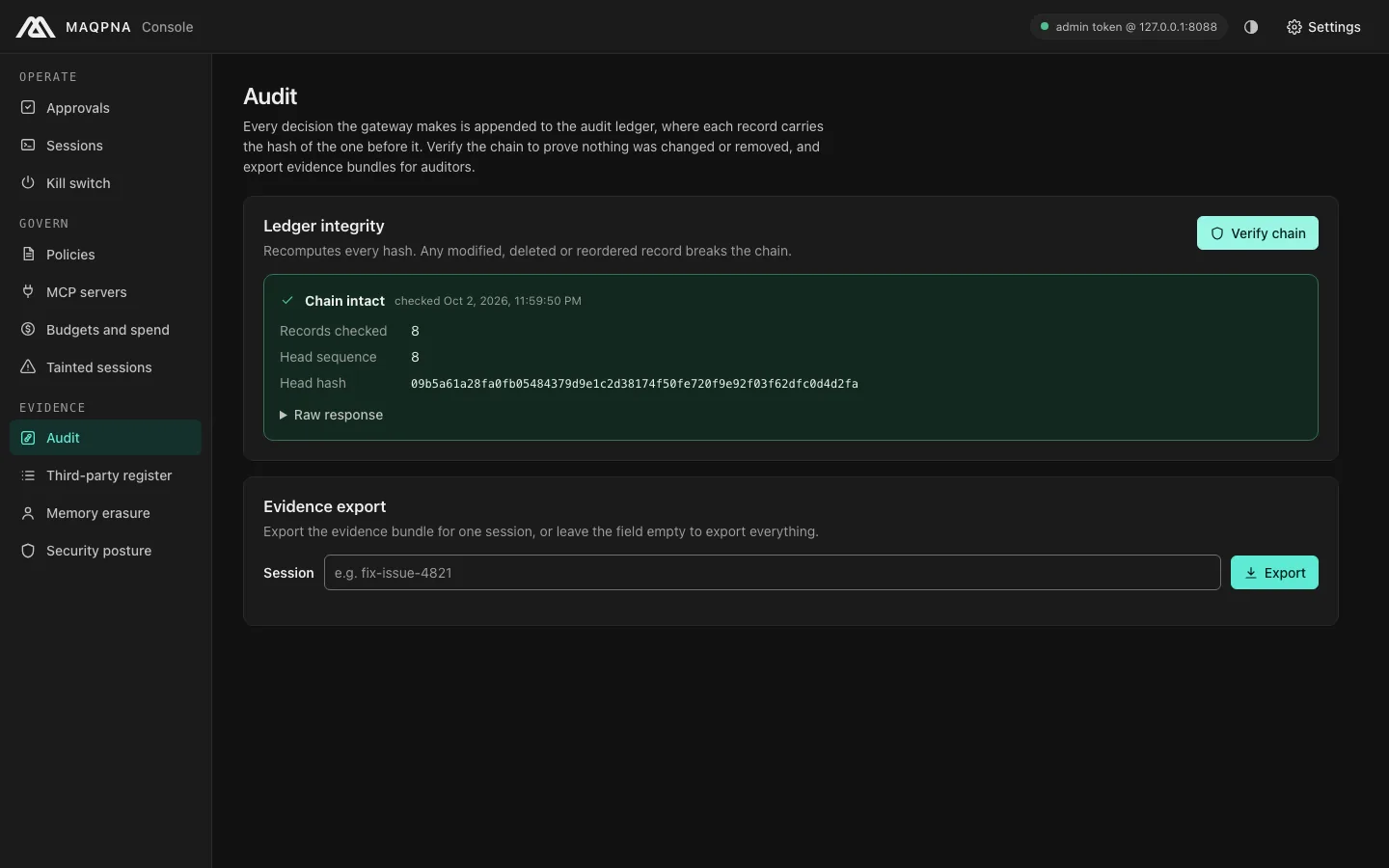
Task: Navigate to Policies
Action: pyautogui.click(x=105, y=255)
